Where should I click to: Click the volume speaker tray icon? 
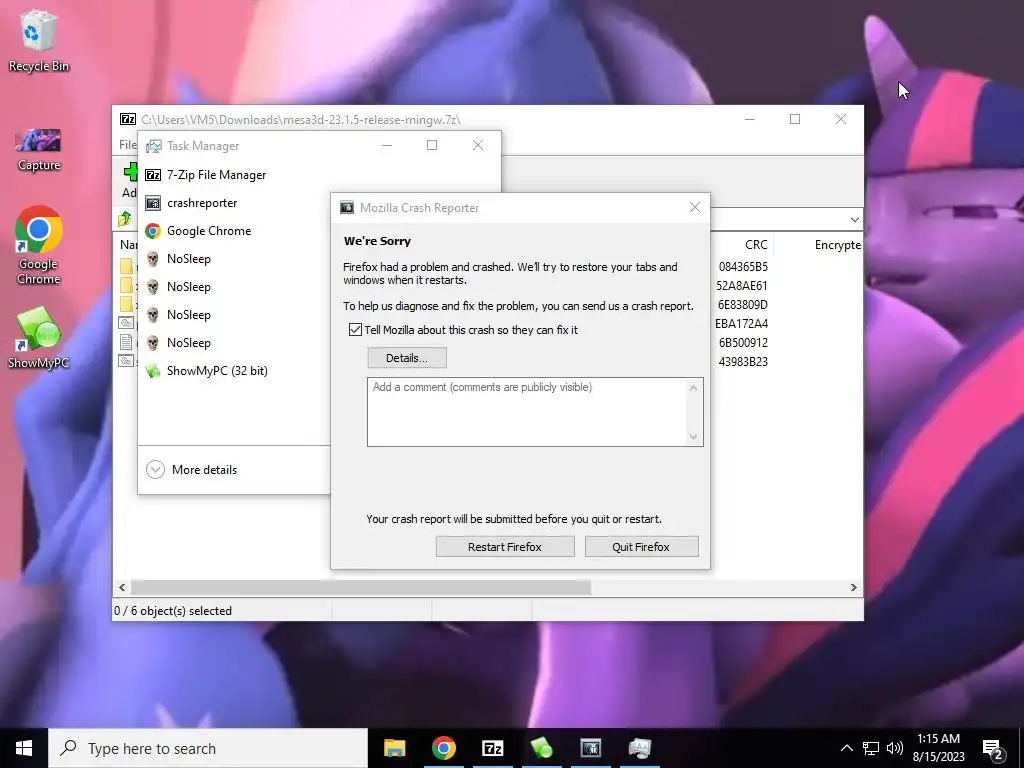pos(895,748)
